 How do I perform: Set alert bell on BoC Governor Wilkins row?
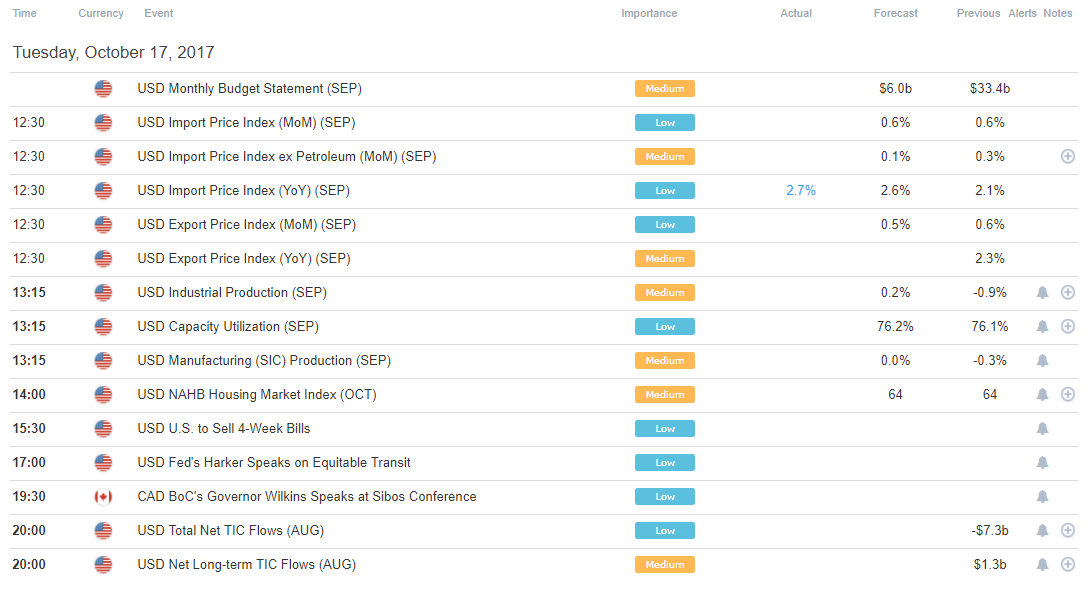pyautogui.click(x=1042, y=497)
